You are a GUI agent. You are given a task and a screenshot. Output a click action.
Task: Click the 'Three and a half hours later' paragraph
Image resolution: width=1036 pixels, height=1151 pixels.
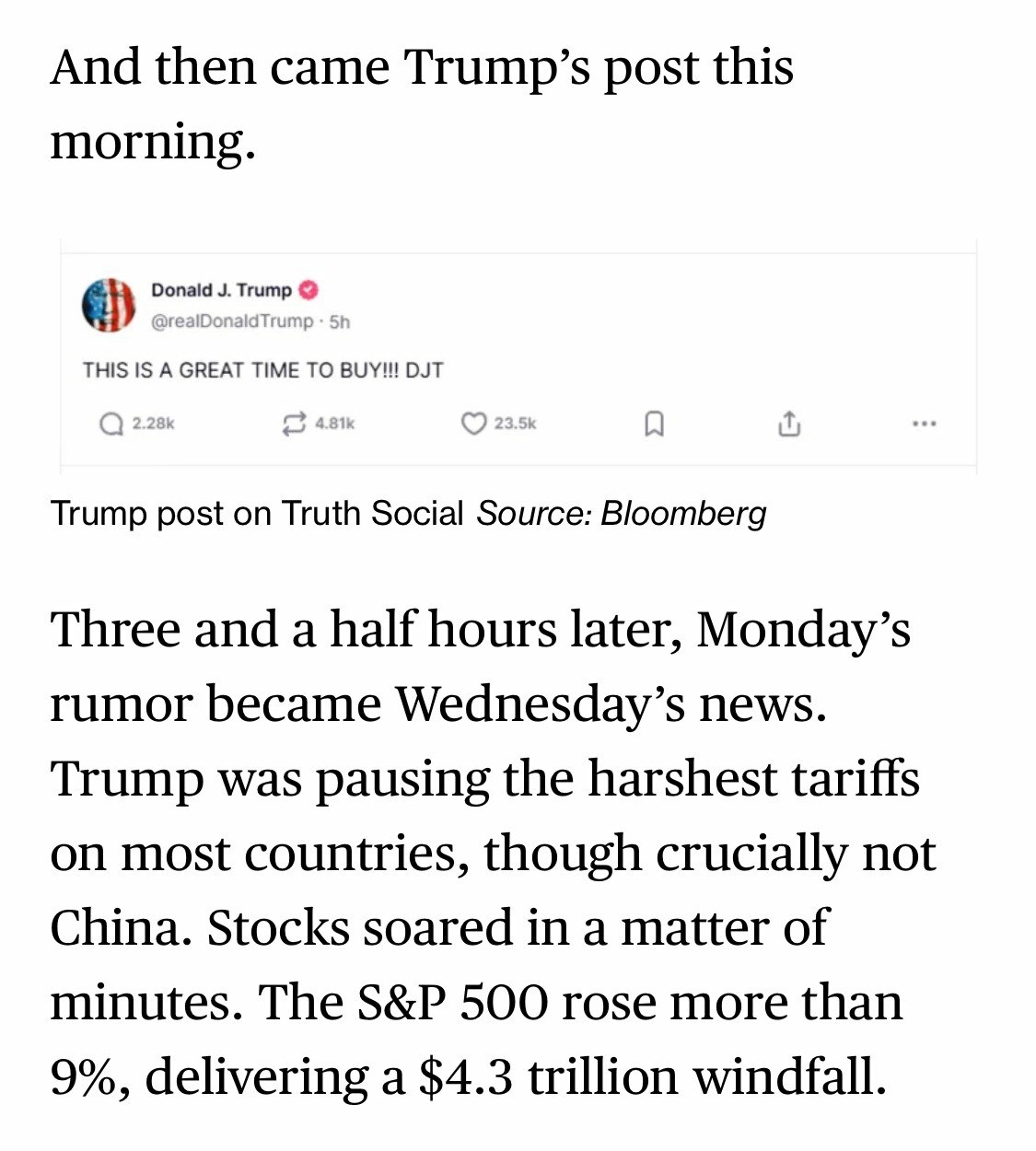pos(494,853)
